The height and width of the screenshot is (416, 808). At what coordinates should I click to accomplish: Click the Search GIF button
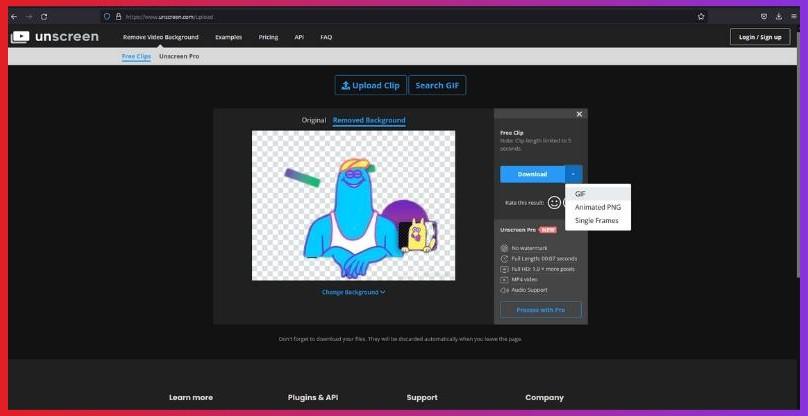point(436,86)
